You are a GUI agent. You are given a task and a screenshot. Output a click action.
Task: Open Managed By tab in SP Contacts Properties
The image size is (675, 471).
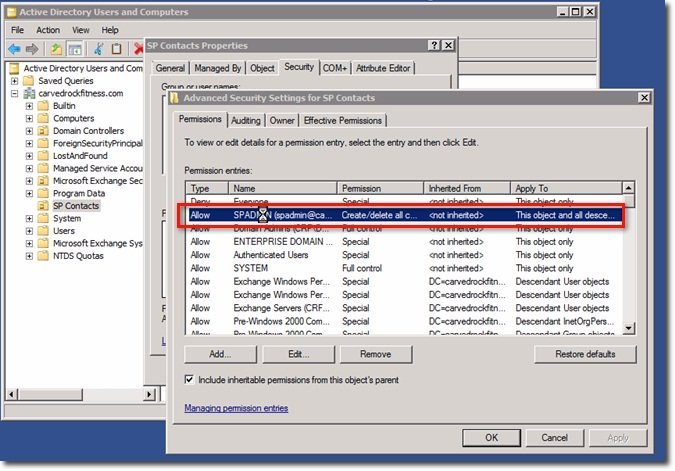(x=217, y=68)
